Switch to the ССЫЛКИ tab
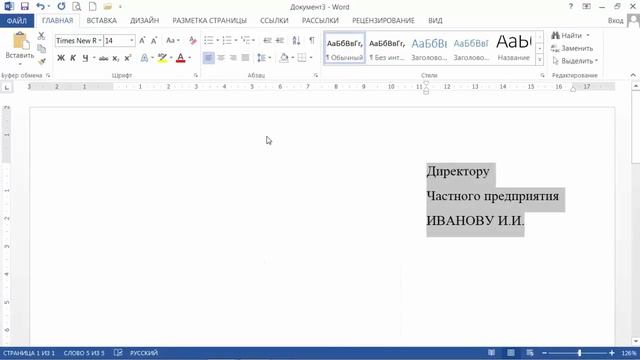640x360 pixels. tap(274, 20)
